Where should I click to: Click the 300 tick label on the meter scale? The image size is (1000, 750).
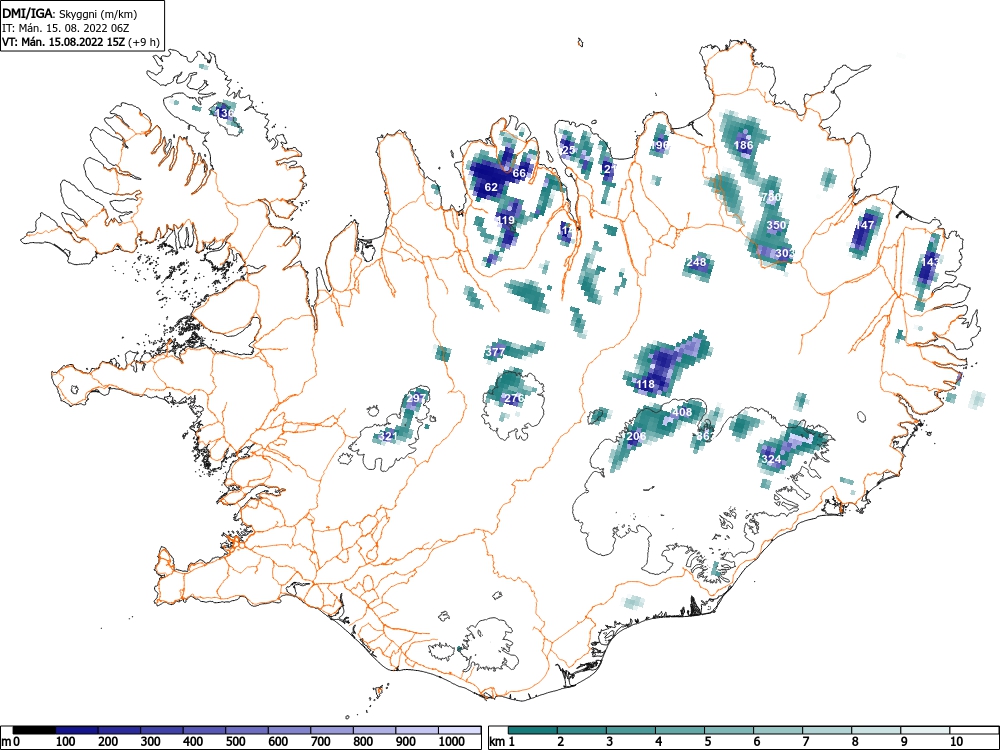[151, 742]
